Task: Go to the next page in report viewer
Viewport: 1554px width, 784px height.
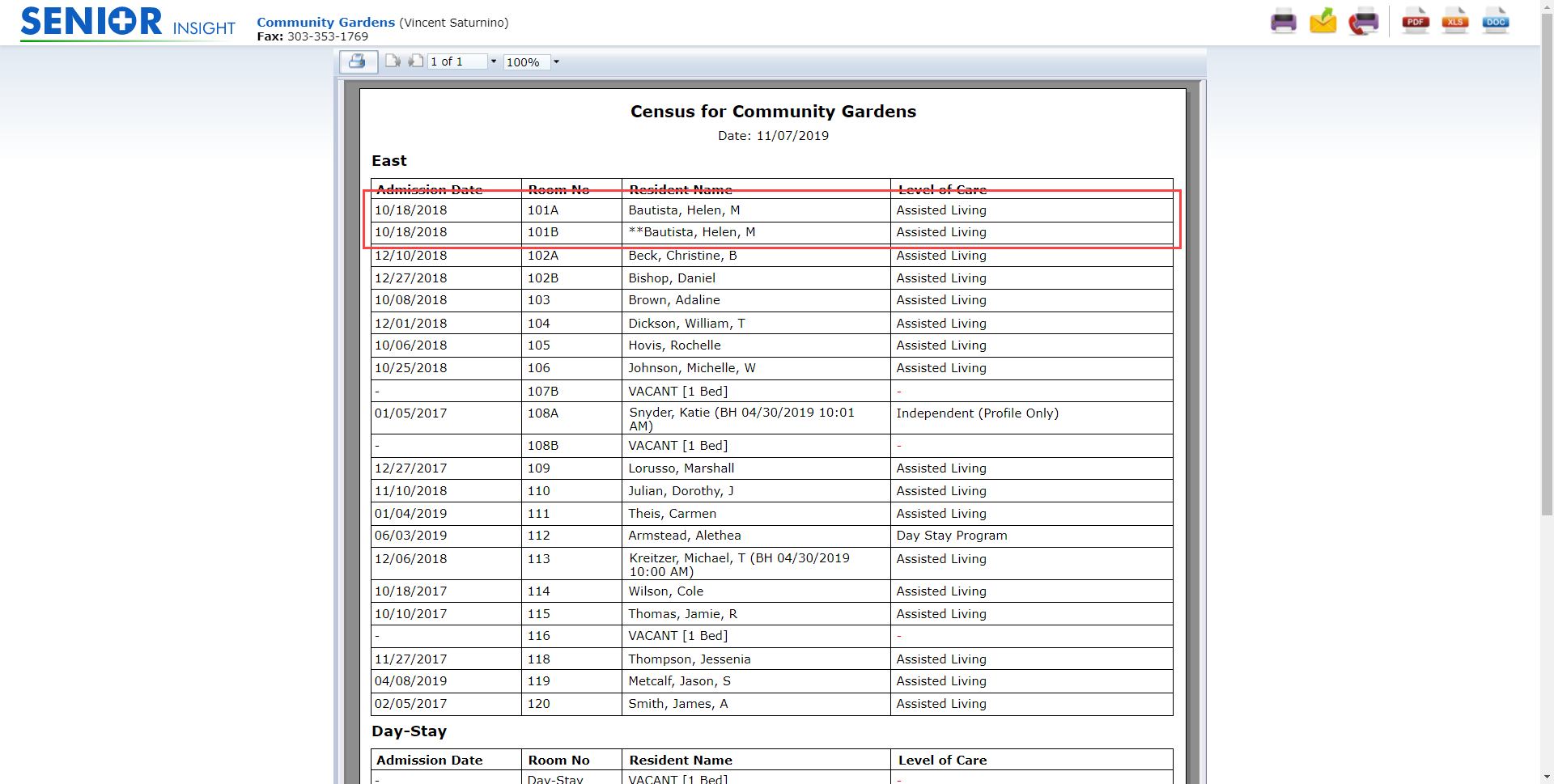Action: 416,61
